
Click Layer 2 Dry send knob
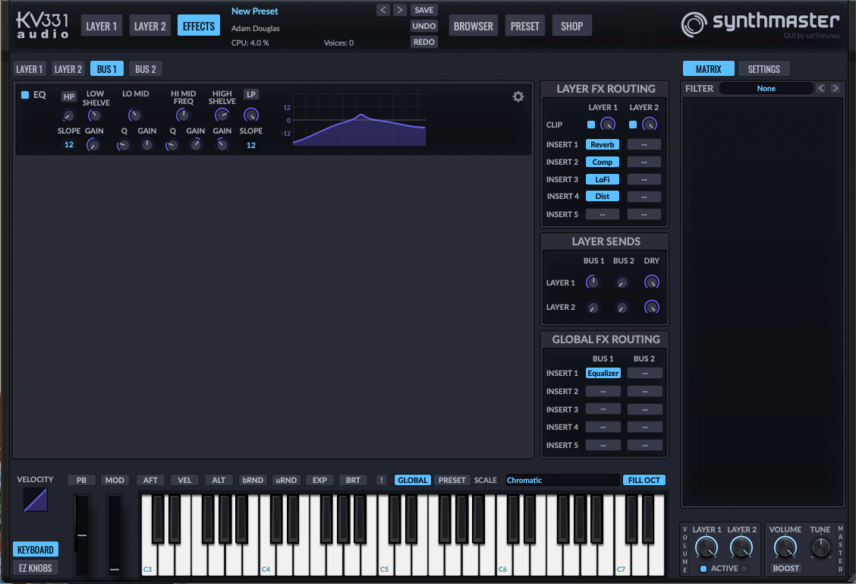[651, 307]
